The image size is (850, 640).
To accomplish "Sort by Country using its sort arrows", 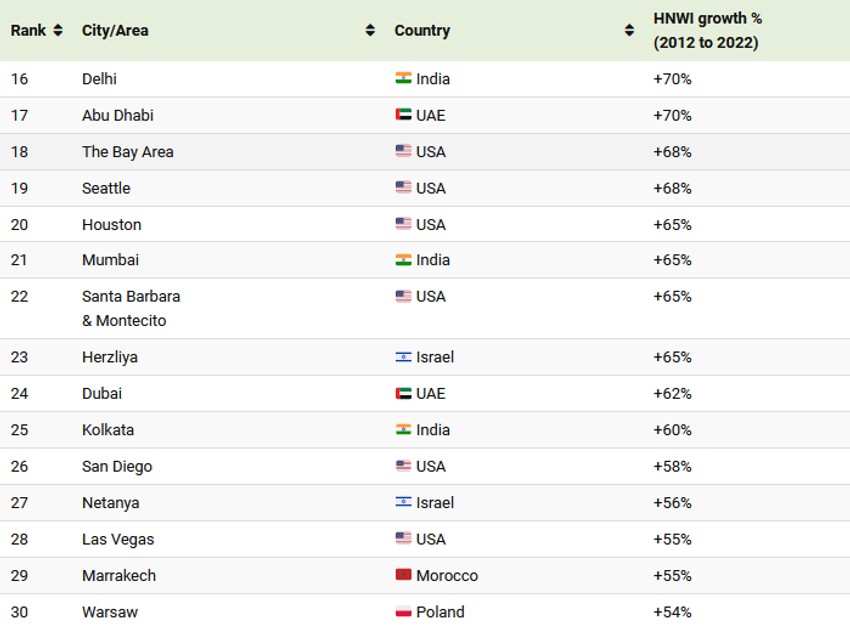I will tap(629, 31).
